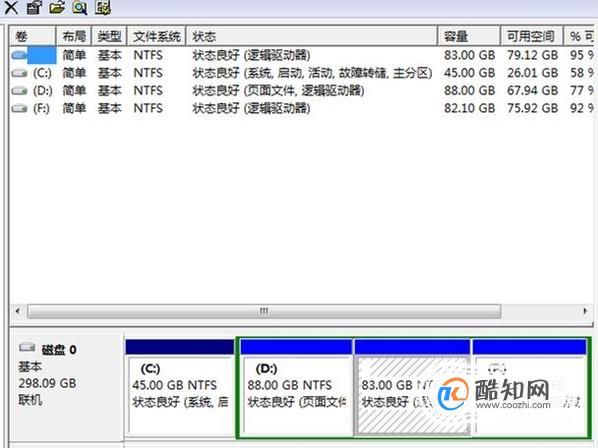The image size is (598, 448).
Task: Select the highlighted unnamed volume drive icon
Action: [x=19, y=55]
